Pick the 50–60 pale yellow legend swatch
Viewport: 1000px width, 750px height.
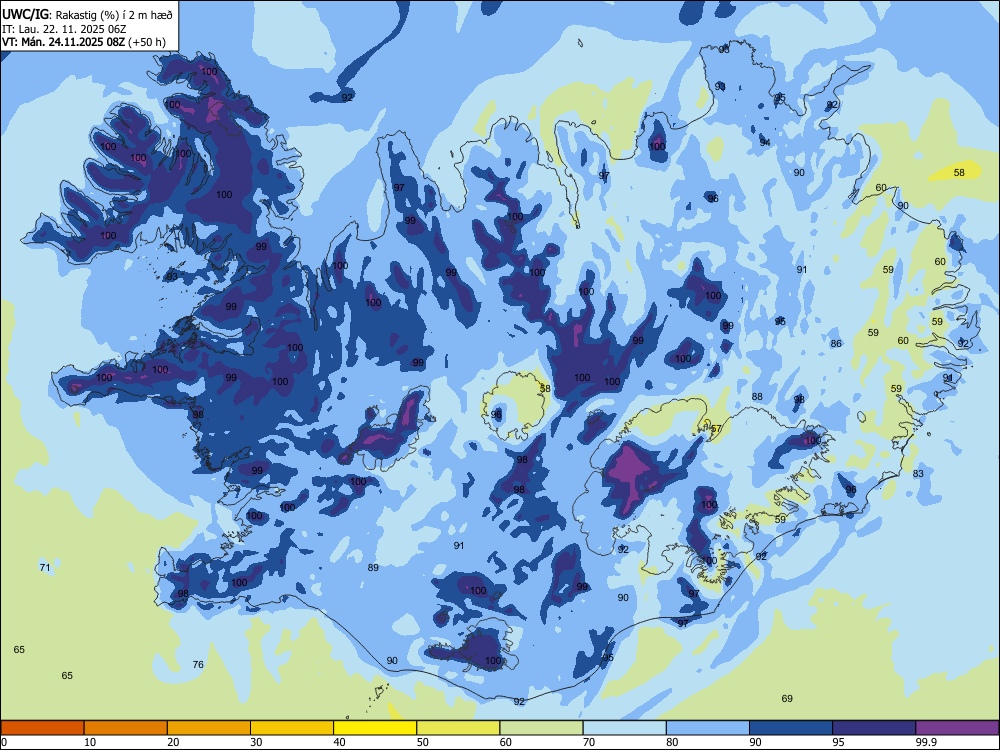(x=458, y=728)
